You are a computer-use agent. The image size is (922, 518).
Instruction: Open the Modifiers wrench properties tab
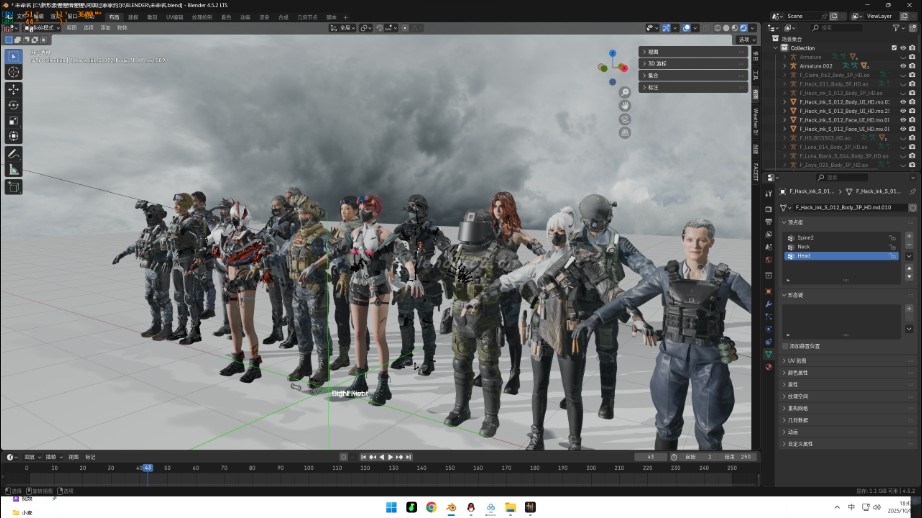769,304
